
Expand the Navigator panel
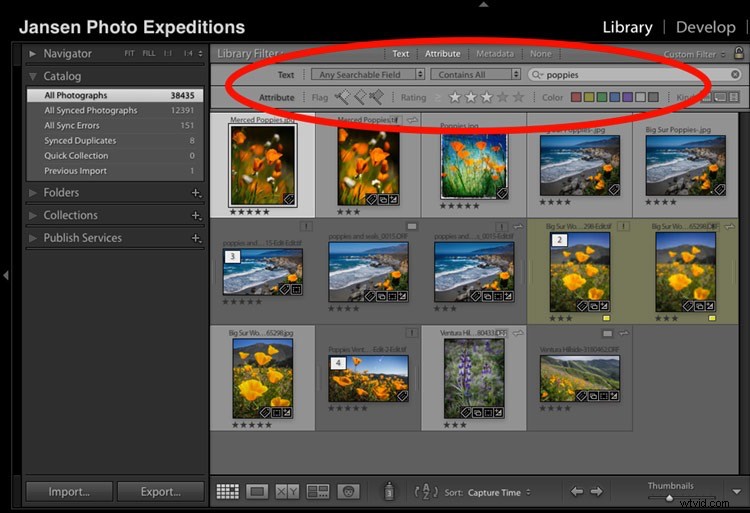[33, 54]
